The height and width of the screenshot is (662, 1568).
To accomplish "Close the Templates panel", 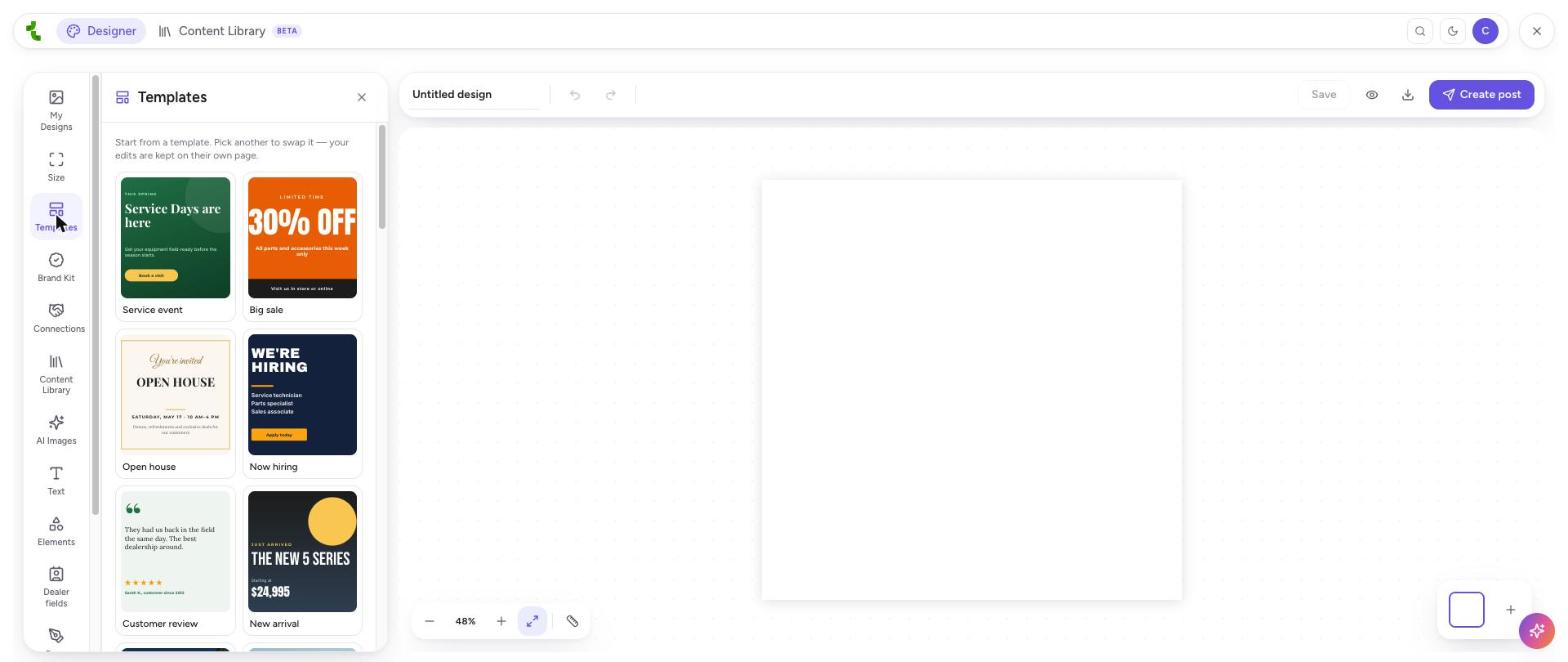I will click(x=362, y=97).
